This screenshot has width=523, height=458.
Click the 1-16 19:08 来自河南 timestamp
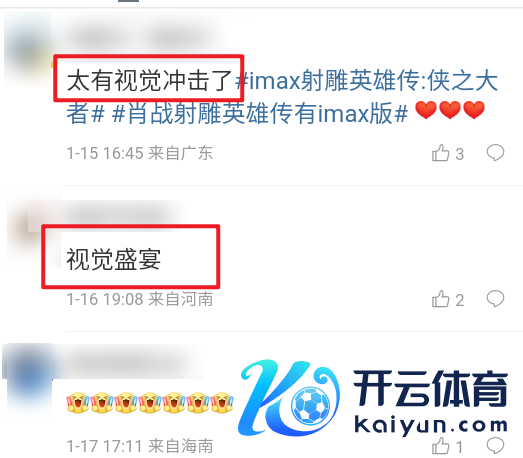[x=140, y=299]
